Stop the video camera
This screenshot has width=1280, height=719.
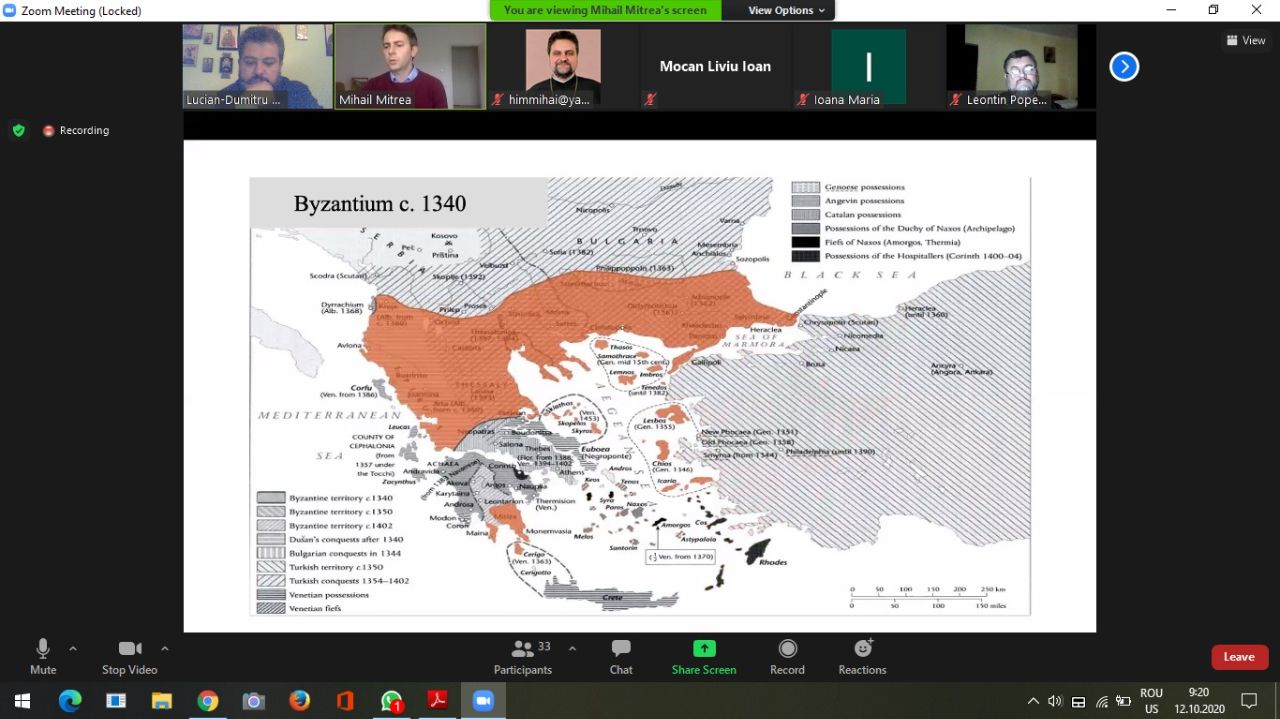pos(129,657)
